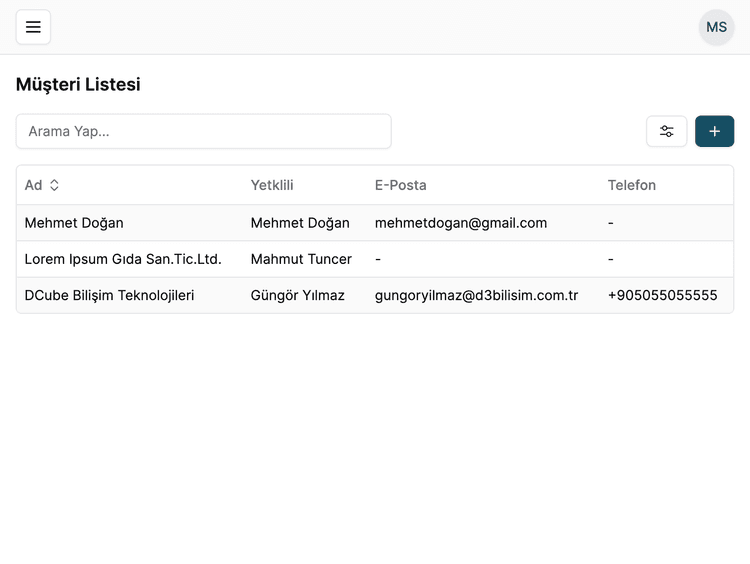The width and height of the screenshot is (750, 564).
Task: Click the MS user avatar
Action: 716,27
